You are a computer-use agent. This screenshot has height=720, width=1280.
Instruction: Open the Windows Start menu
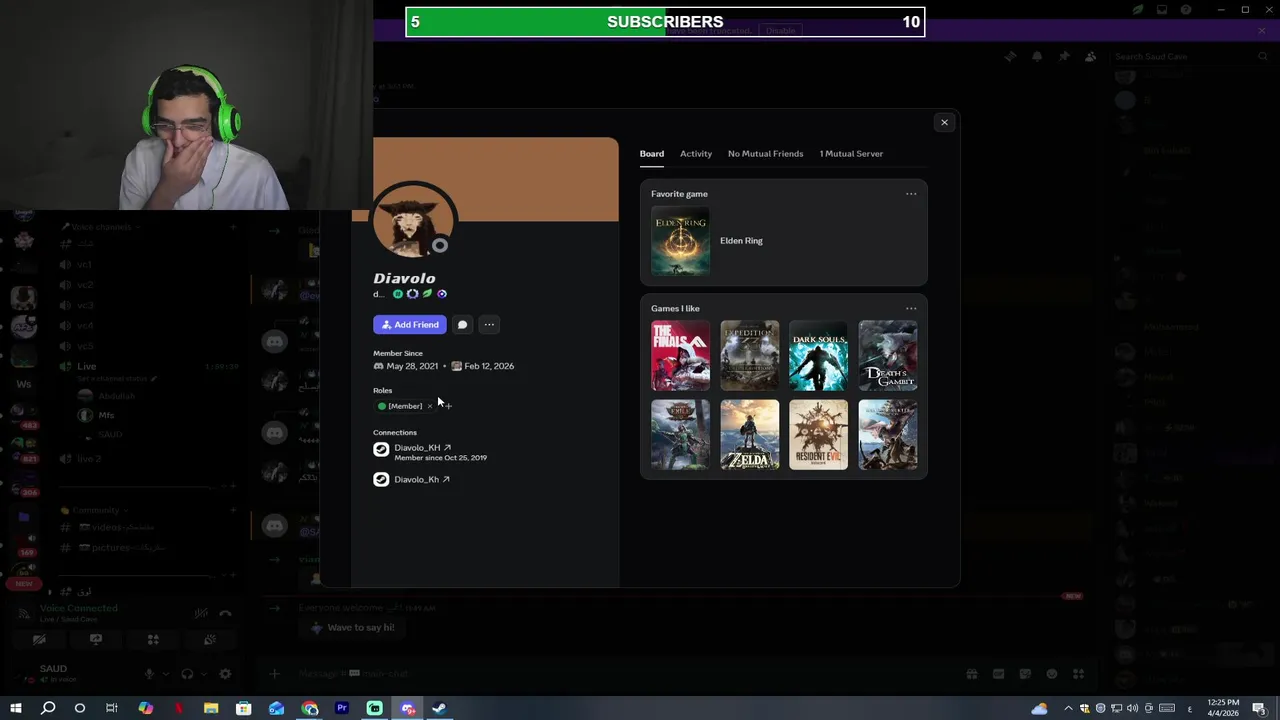click(x=16, y=709)
